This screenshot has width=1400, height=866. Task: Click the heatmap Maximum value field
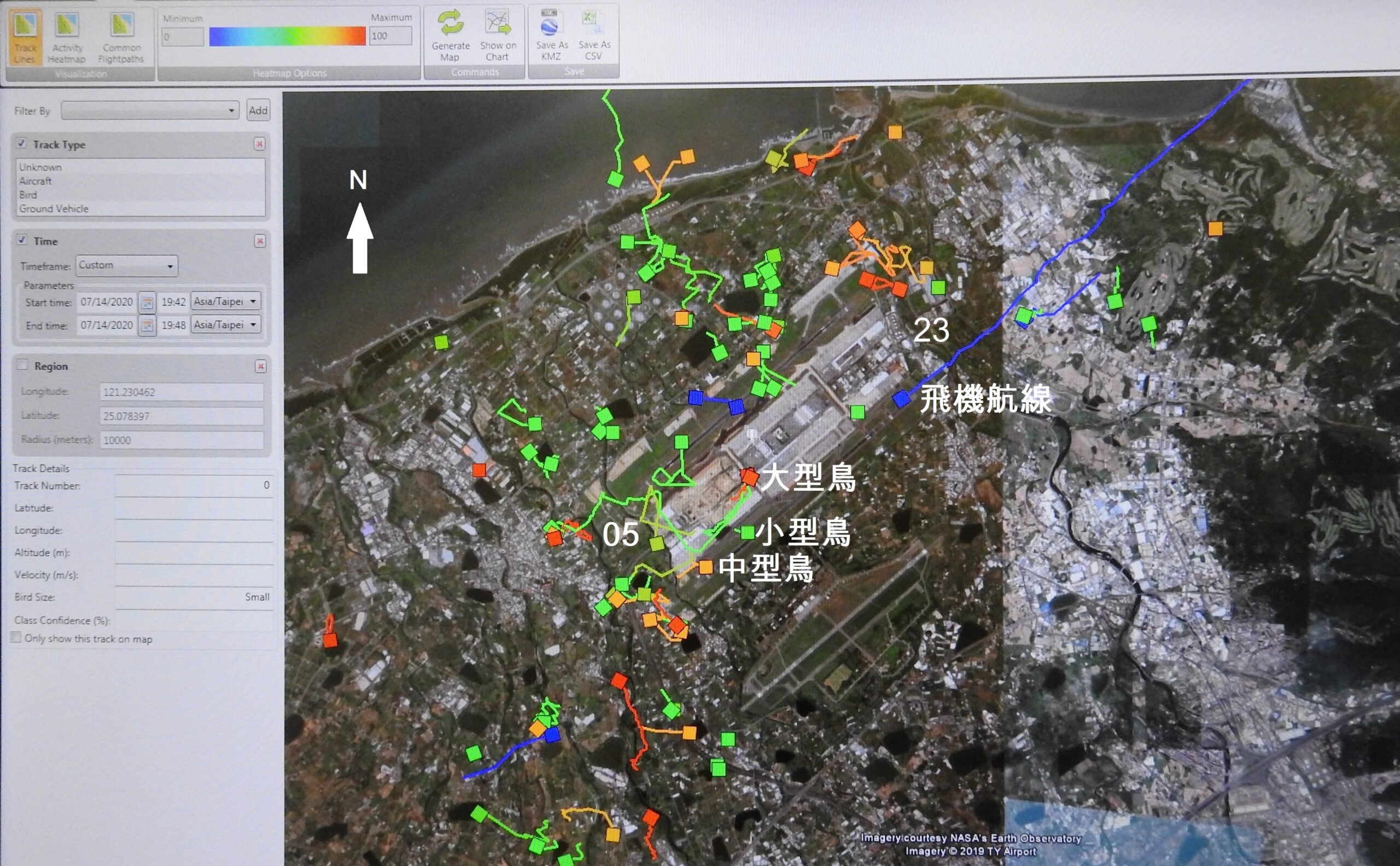click(x=390, y=36)
